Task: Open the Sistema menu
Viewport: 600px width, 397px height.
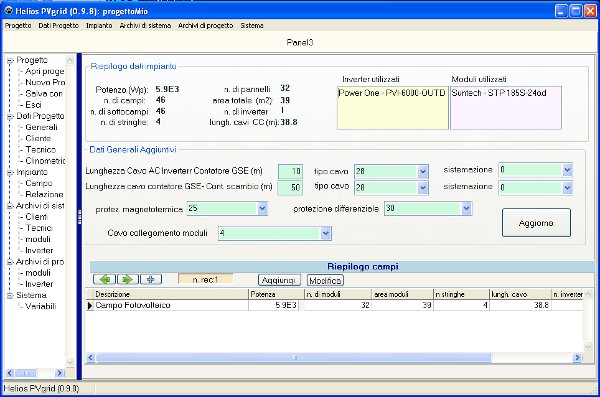Action: (x=252, y=26)
